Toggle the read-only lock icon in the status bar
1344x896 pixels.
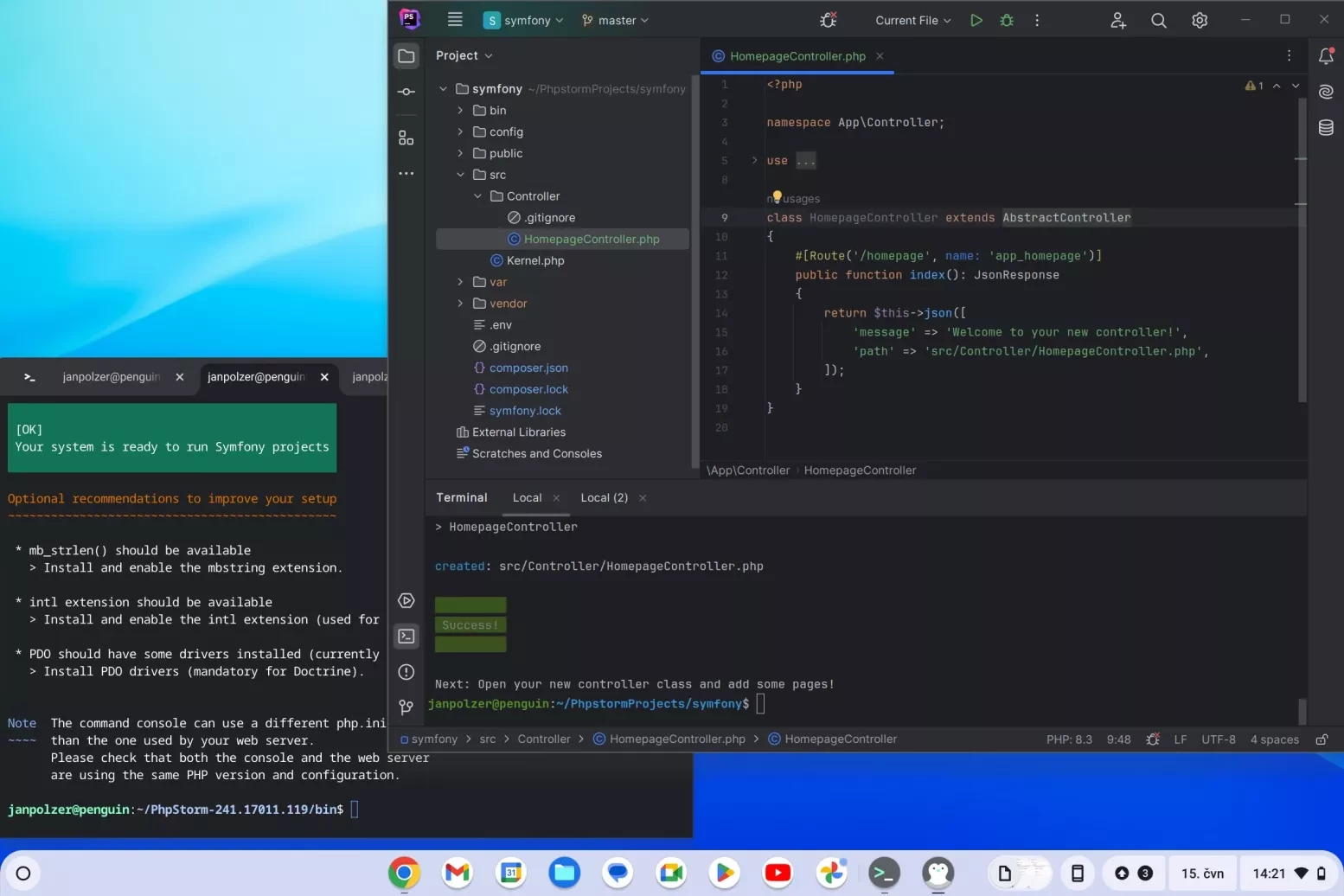tap(1322, 739)
